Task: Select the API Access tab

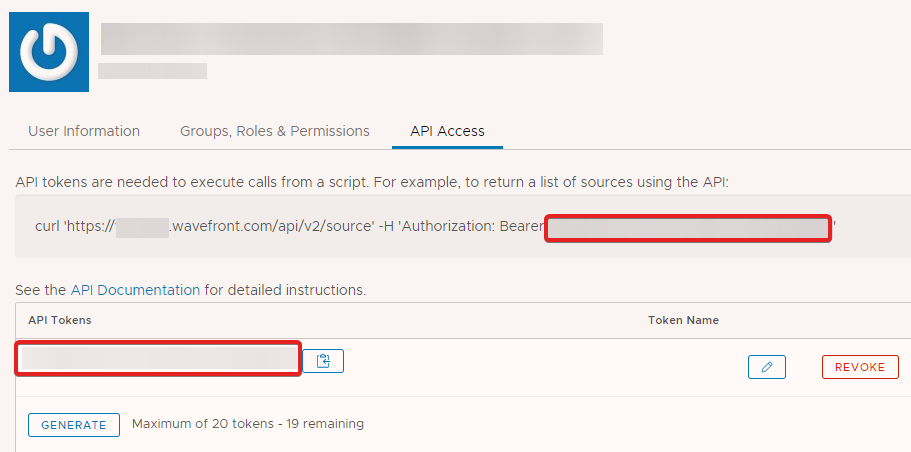Action: point(447,131)
